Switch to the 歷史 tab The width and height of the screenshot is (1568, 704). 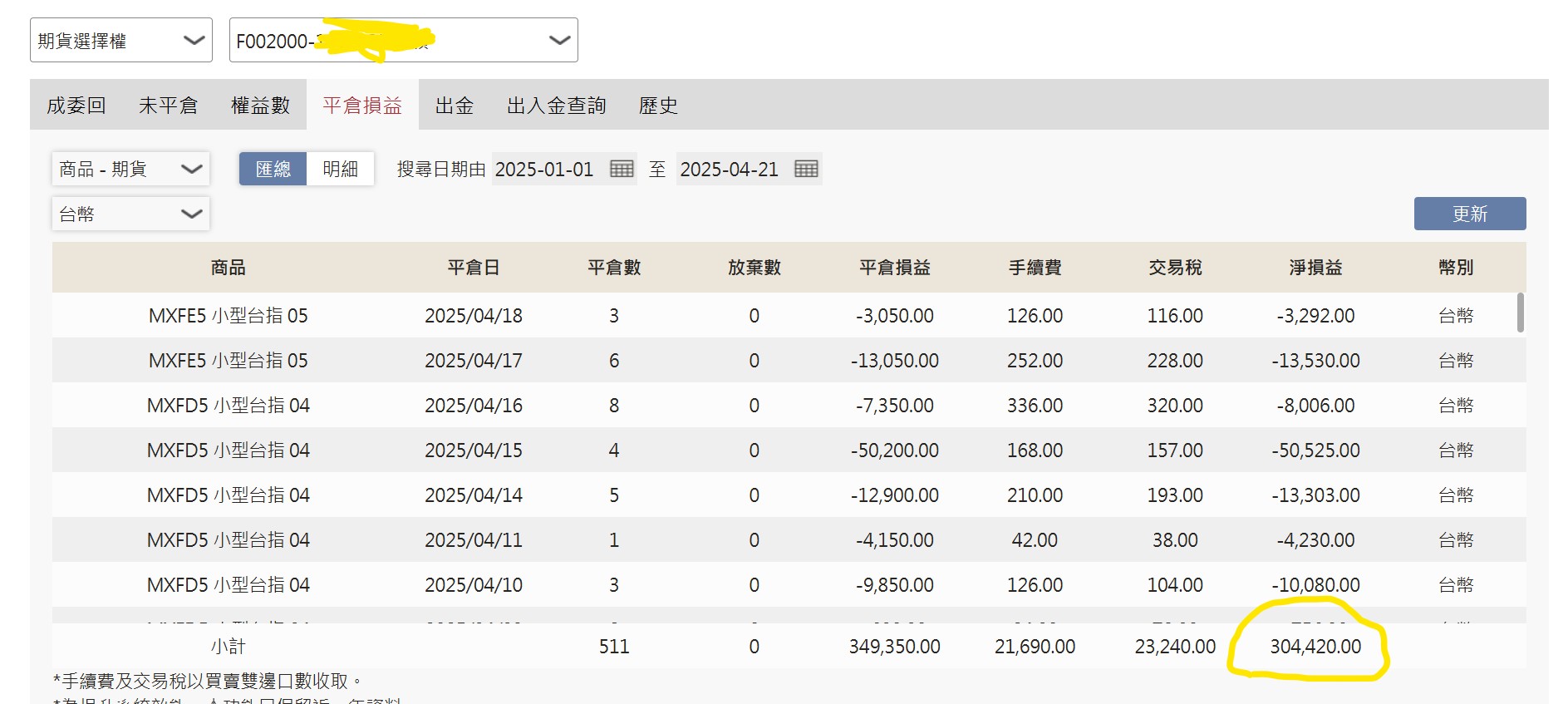coord(658,106)
